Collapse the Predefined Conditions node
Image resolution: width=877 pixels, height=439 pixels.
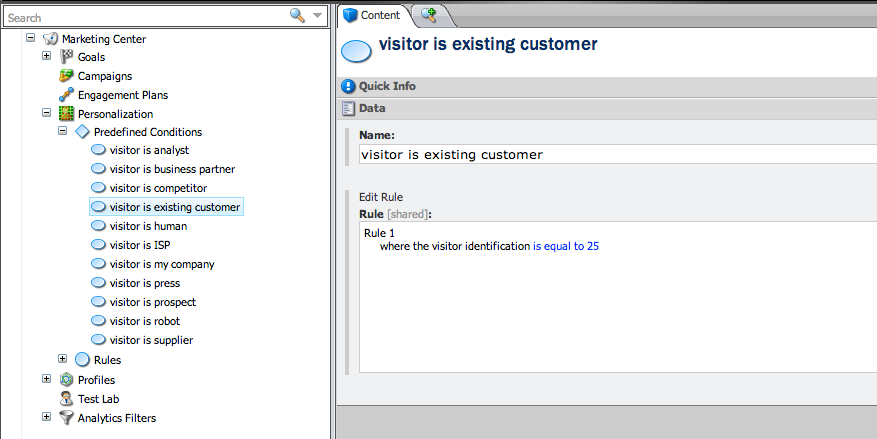(62, 131)
